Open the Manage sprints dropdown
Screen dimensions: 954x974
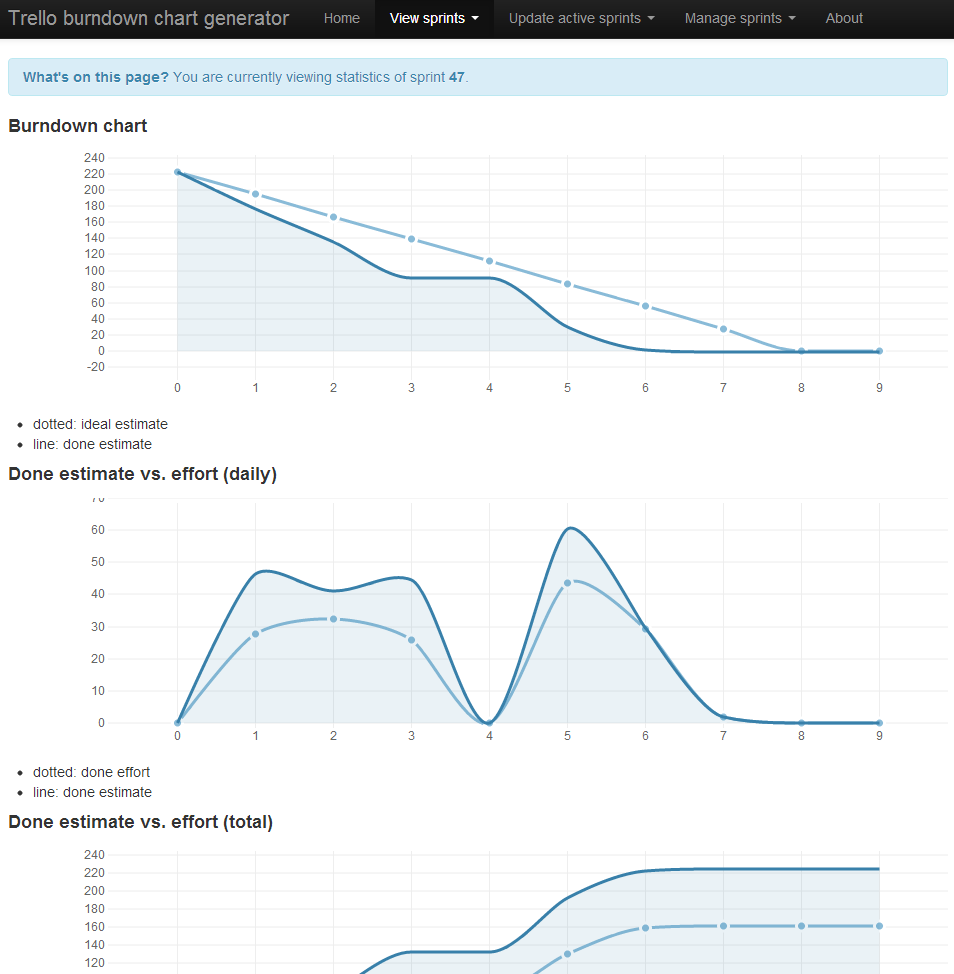740,19
